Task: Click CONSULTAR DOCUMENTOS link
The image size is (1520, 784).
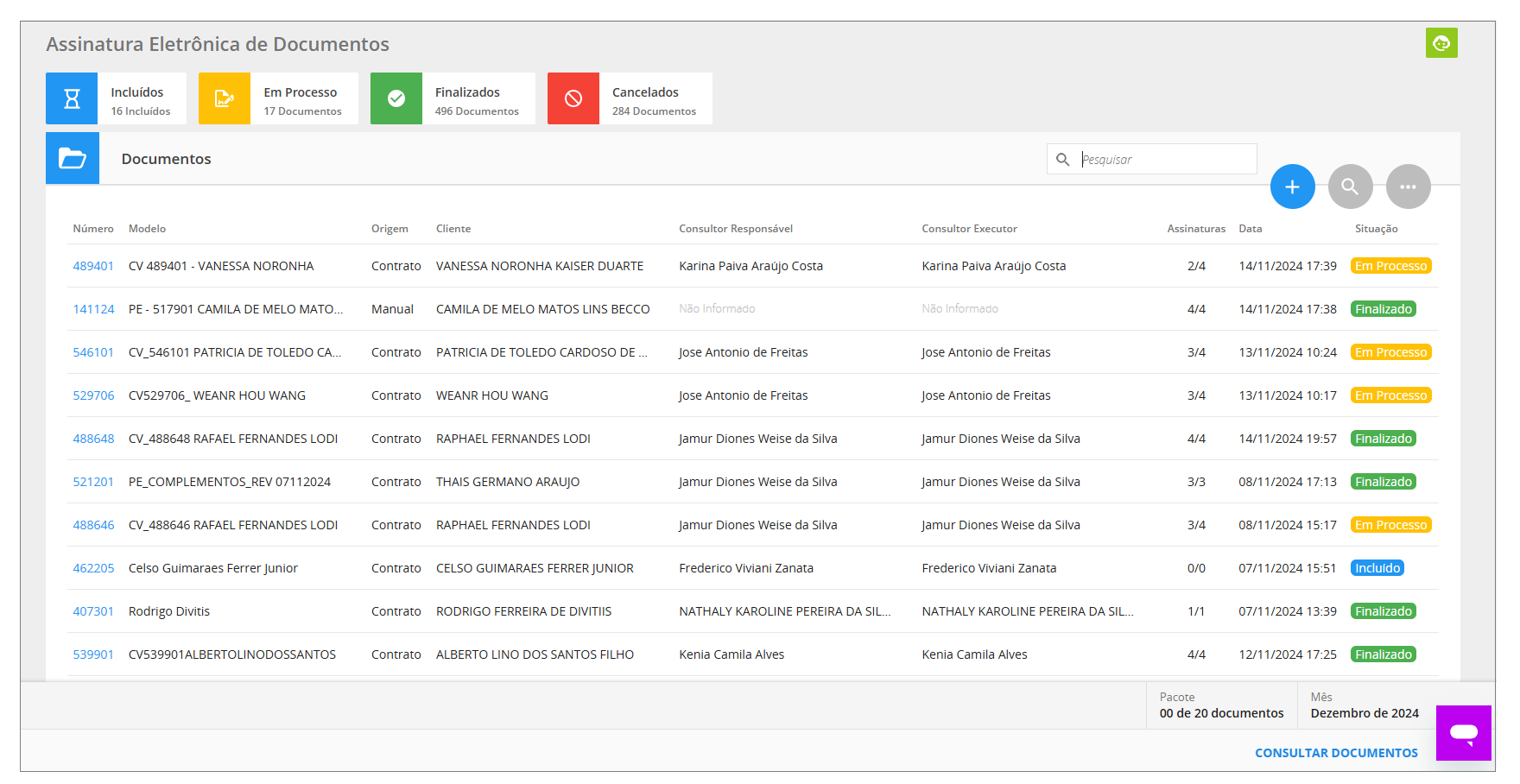Action: [x=1336, y=753]
